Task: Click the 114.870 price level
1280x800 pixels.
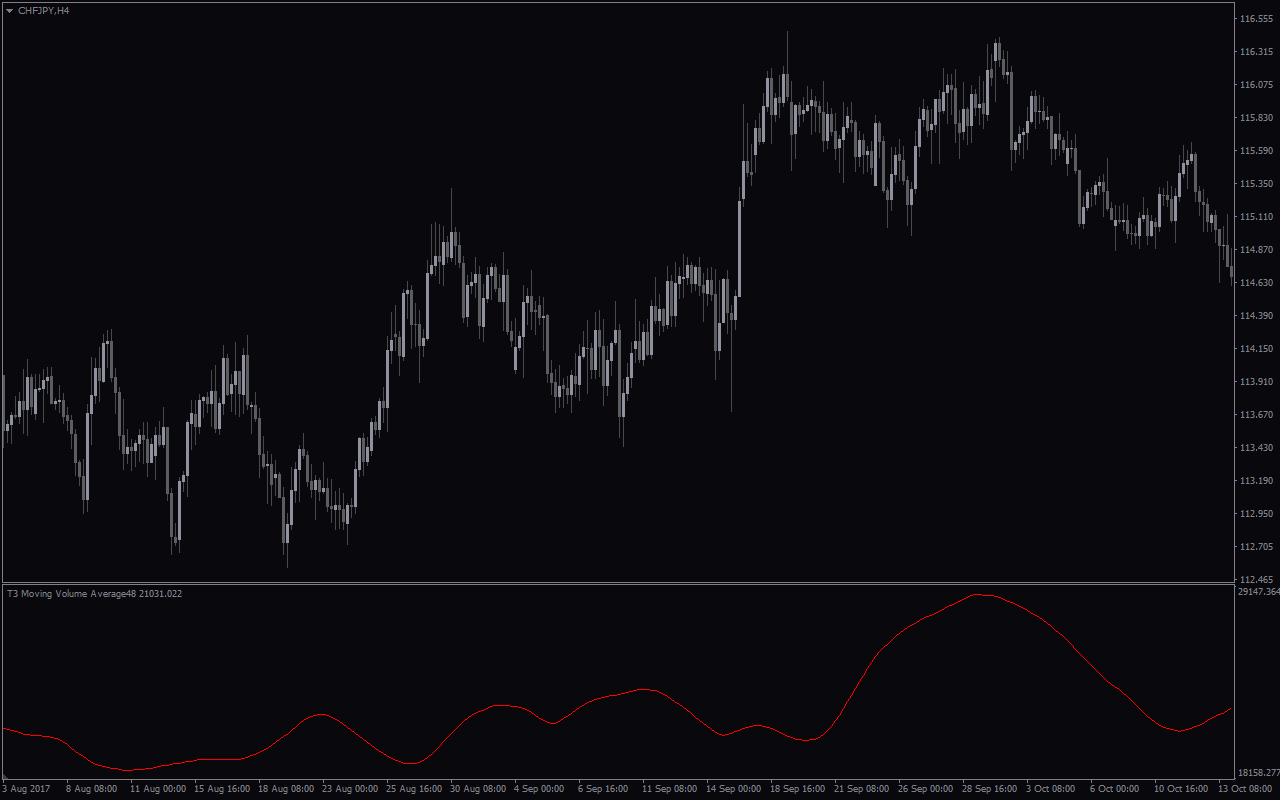Action: 1255,250
